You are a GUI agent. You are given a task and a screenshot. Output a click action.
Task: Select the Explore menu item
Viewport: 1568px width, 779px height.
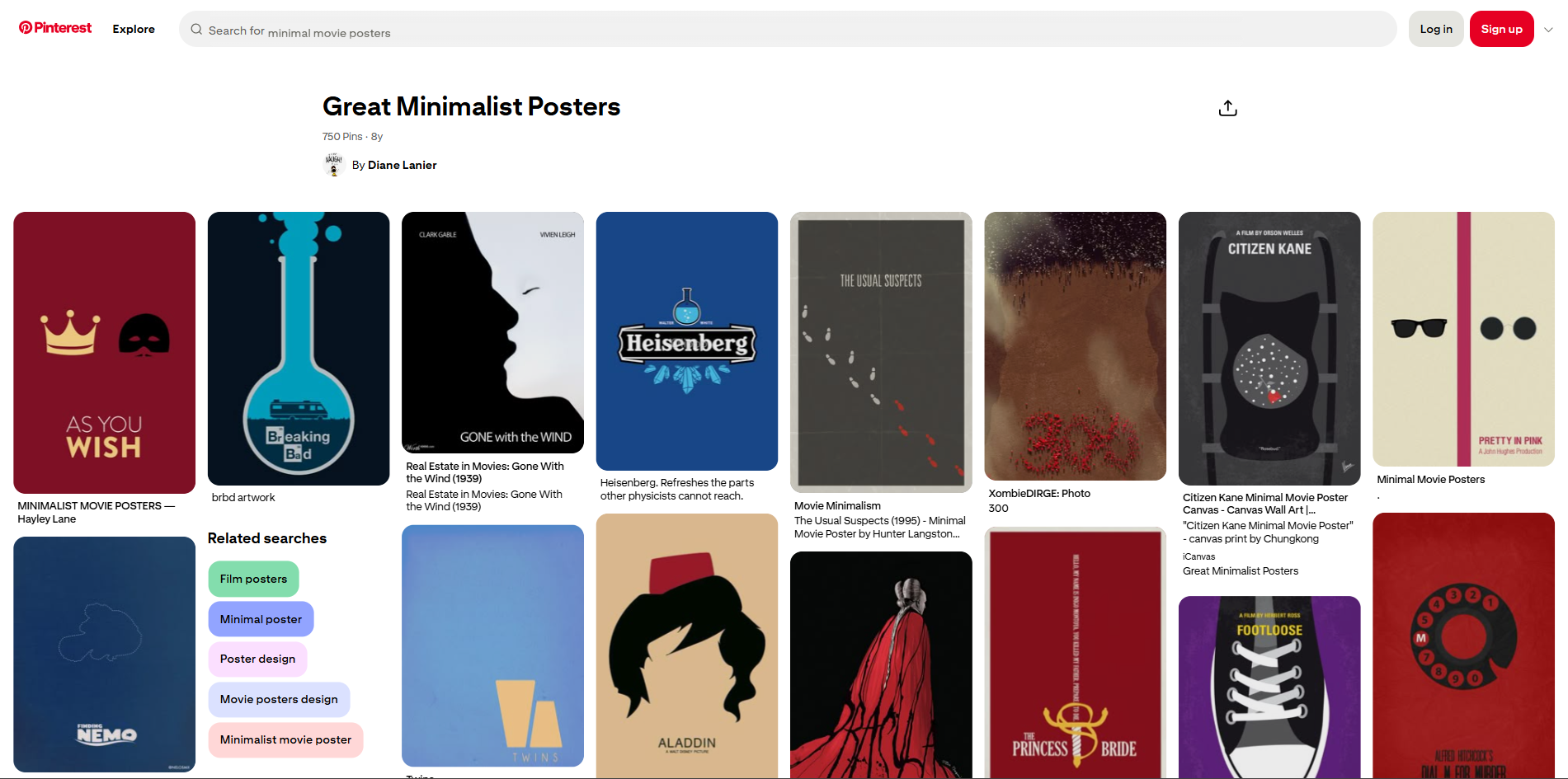click(x=133, y=28)
